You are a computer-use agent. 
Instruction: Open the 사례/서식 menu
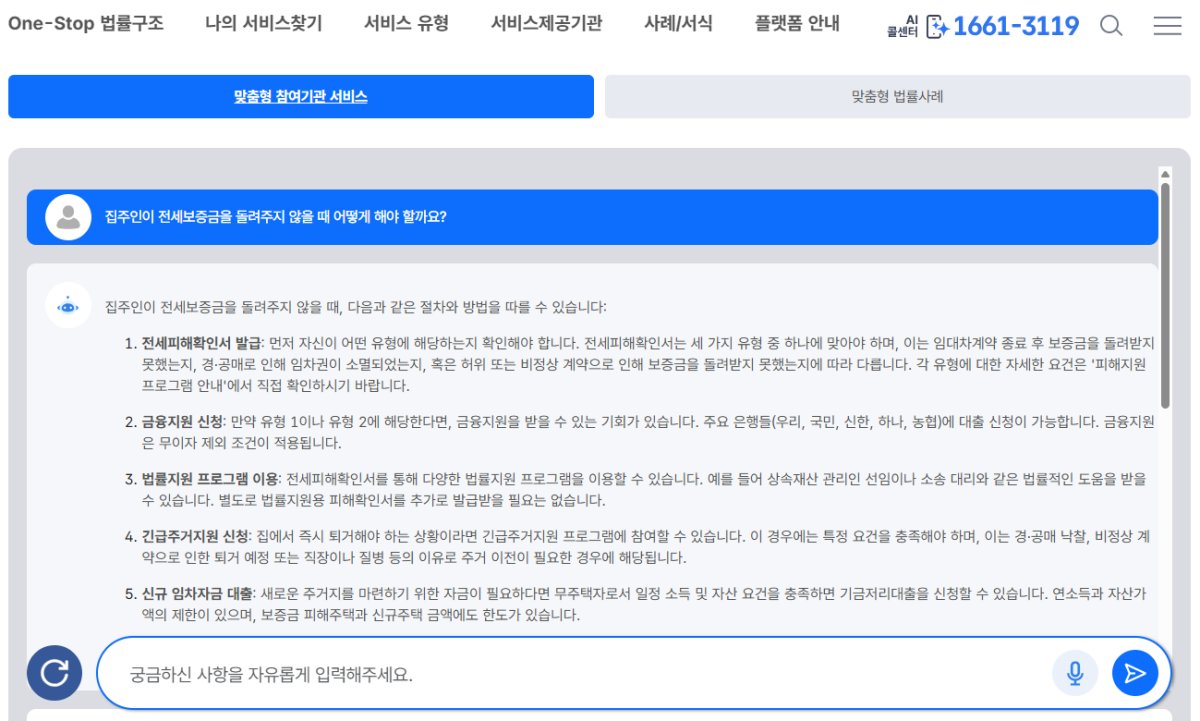pos(679,23)
